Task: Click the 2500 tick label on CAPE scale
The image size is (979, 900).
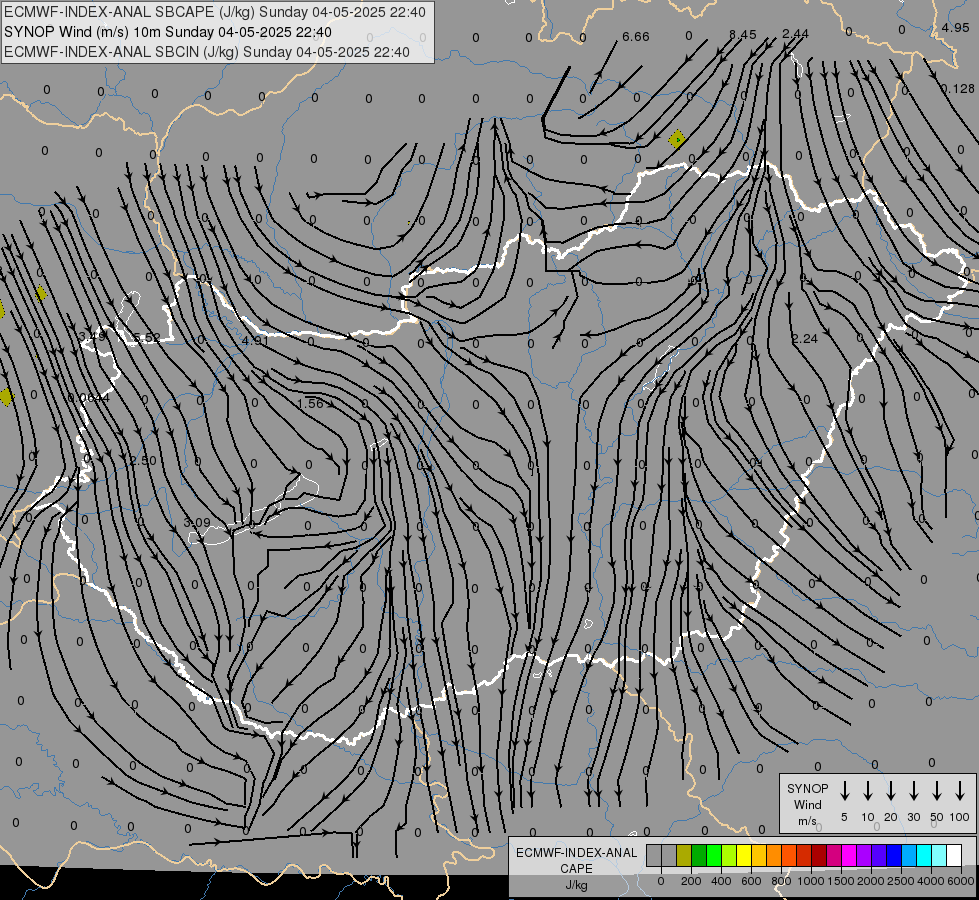Action: tap(901, 881)
